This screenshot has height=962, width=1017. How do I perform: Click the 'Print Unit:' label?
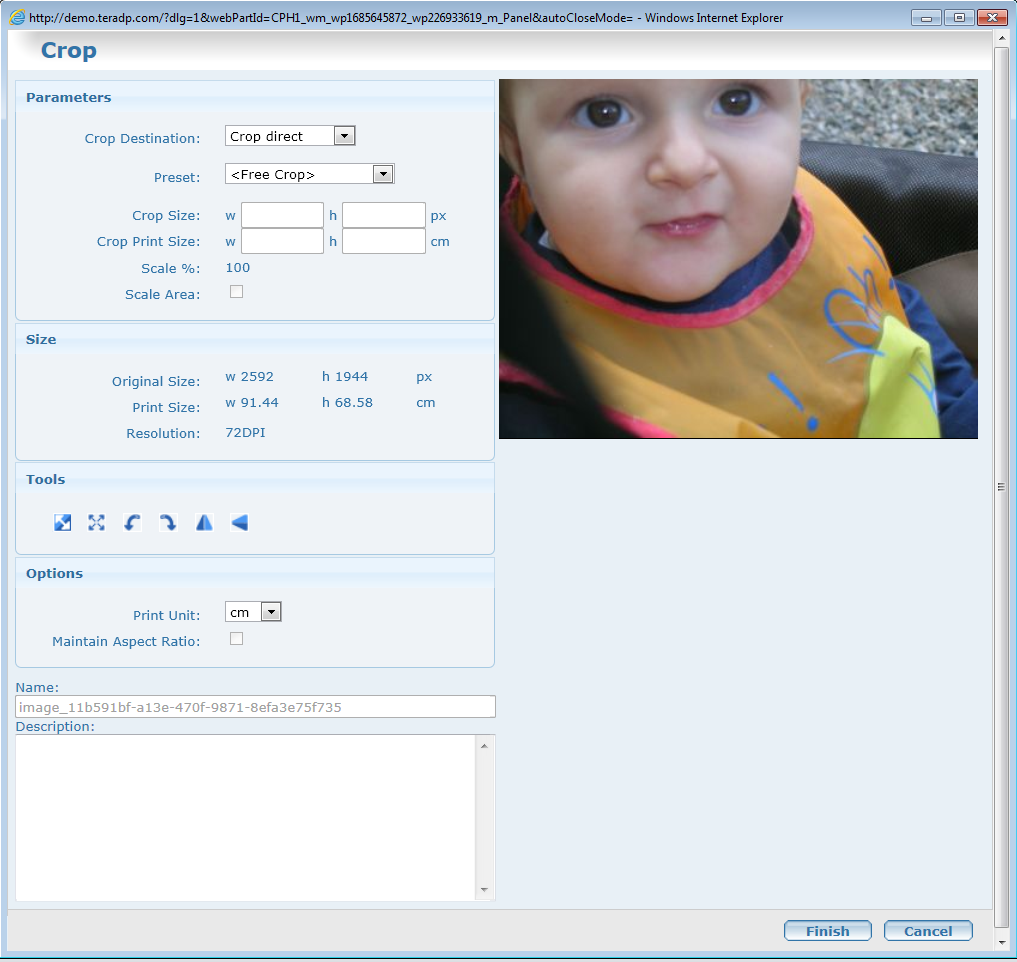pos(167,616)
